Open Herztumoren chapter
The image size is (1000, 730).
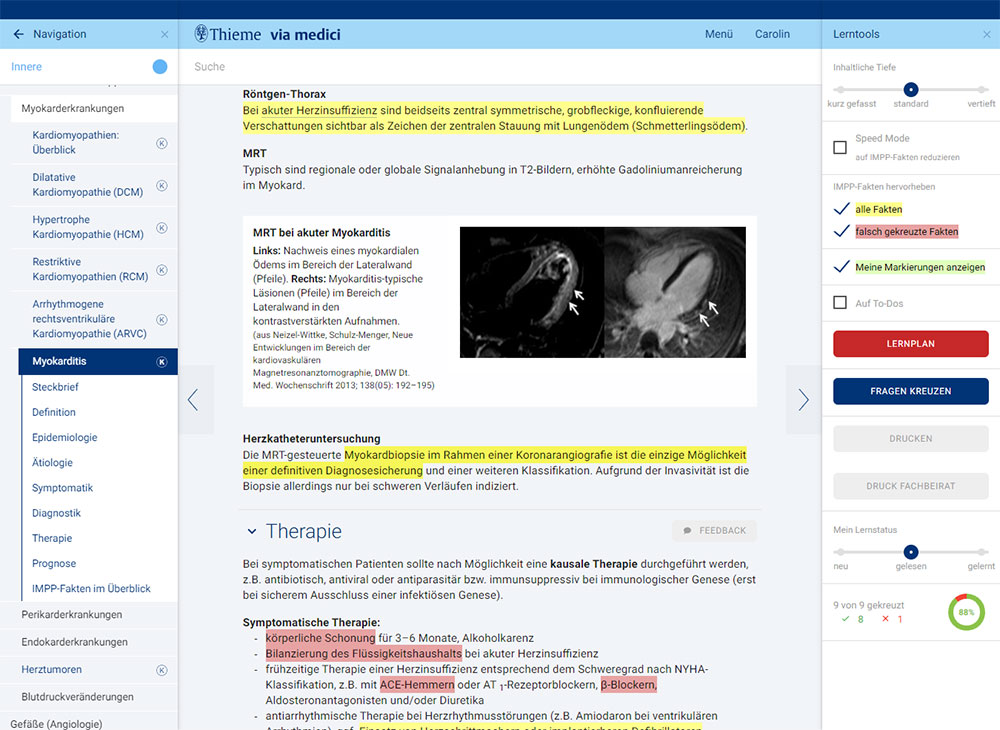(x=51, y=669)
